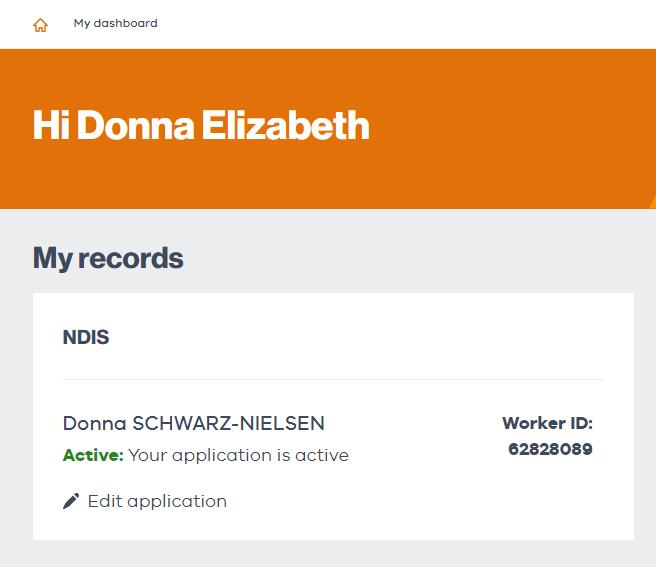Image resolution: width=656 pixels, height=567 pixels.
Task: Click the home icon in breadcrumb
Action: pyautogui.click(x=40, y=24)
